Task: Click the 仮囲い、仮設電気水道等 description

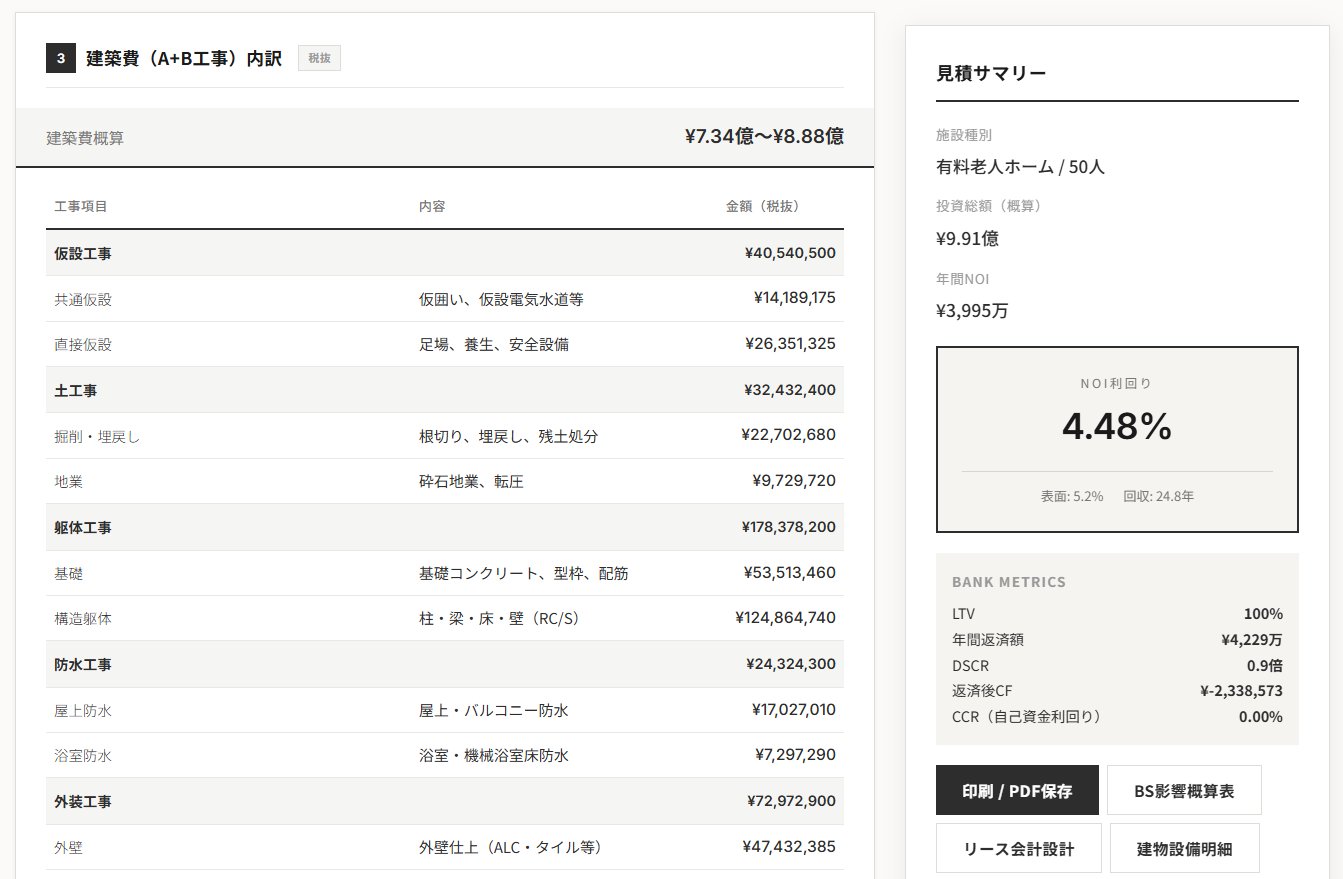Action: pyautogui.click(x=501, y=299)
